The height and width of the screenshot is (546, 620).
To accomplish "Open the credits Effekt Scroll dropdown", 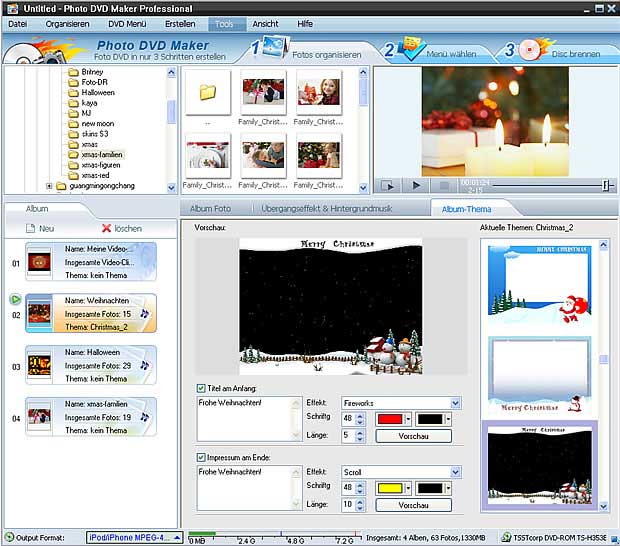I will [456, 472].
